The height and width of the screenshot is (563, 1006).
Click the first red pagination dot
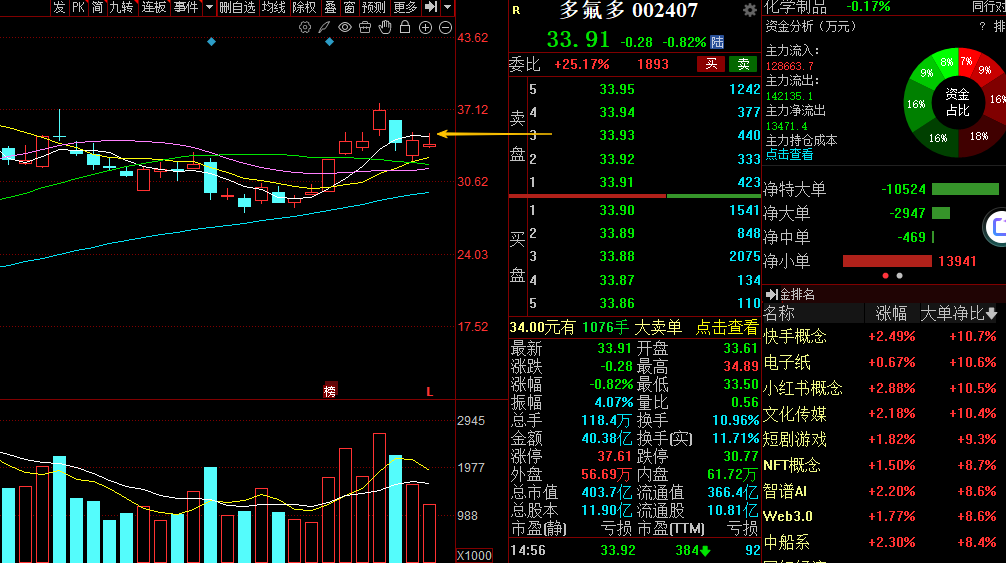tap(885, 276)
